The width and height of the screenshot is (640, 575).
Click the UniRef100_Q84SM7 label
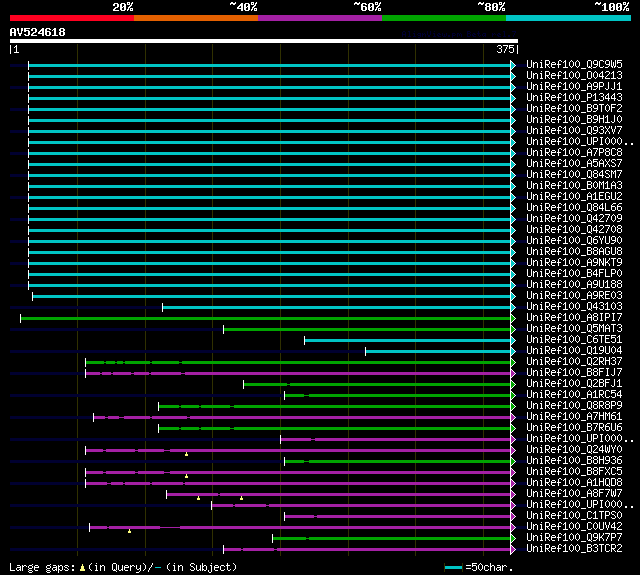574,175
